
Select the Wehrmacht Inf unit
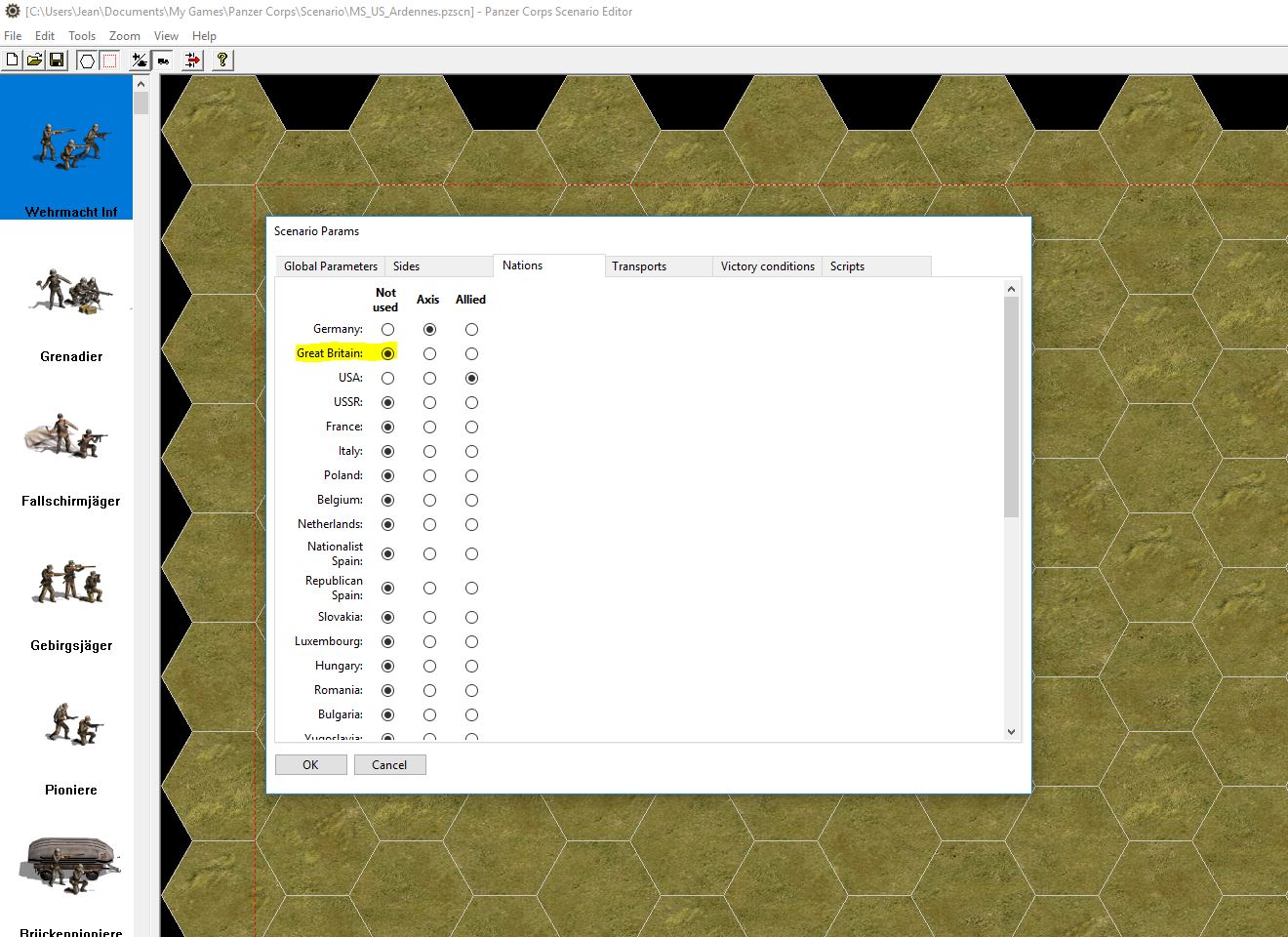(x=66, y=148)
